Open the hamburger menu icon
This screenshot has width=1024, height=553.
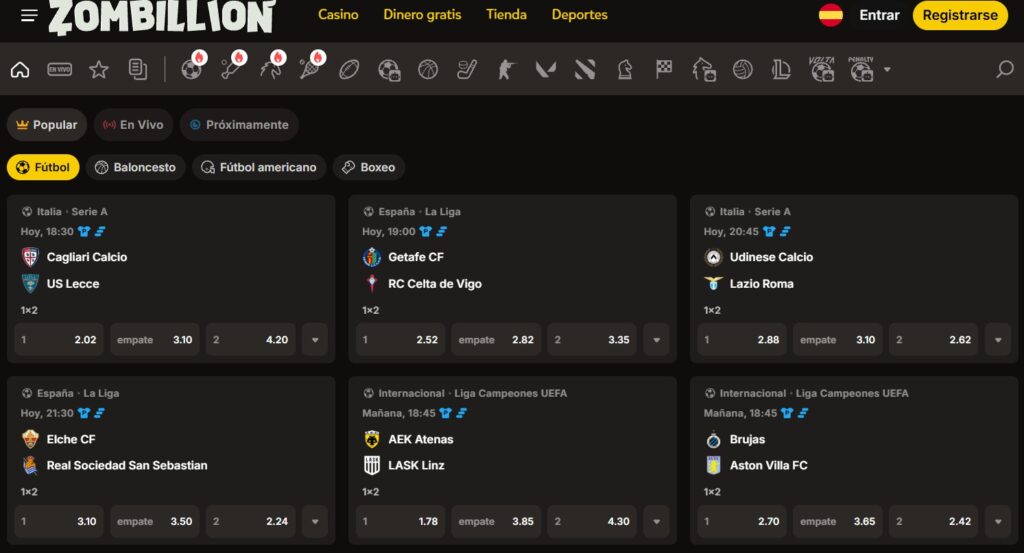pos(29,15)
